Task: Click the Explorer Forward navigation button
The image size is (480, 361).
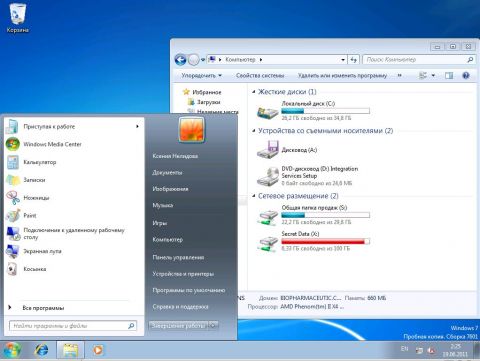Action: click(193, 60)
